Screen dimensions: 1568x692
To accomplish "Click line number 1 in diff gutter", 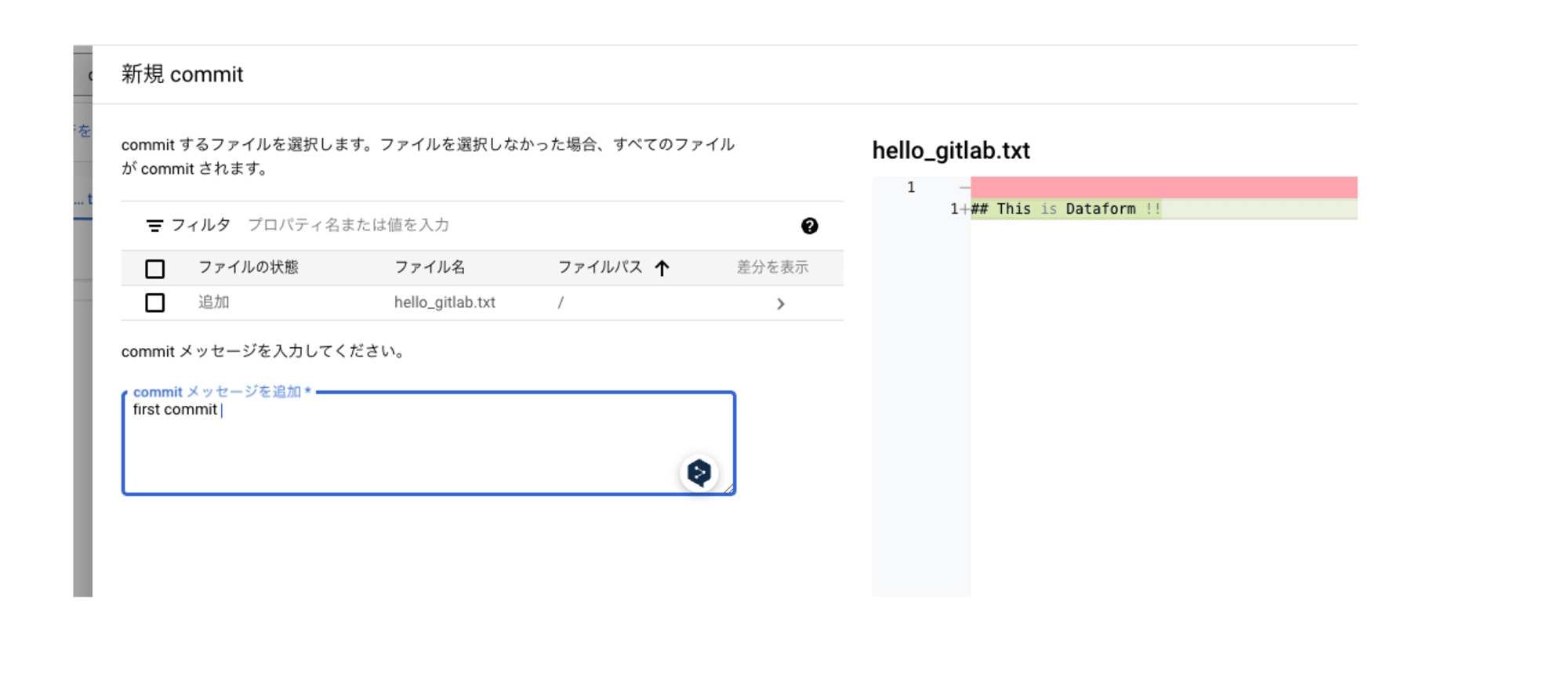I will (911, 187).
